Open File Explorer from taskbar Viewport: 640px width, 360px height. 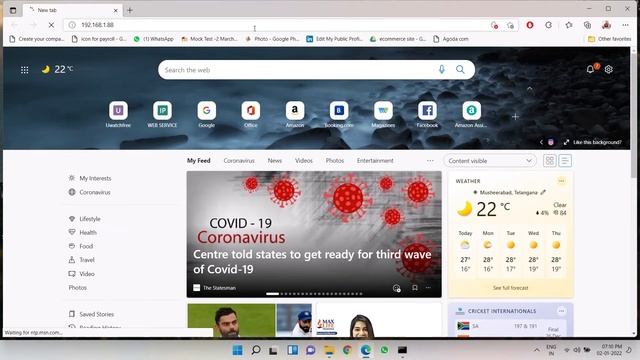point(329,350)
